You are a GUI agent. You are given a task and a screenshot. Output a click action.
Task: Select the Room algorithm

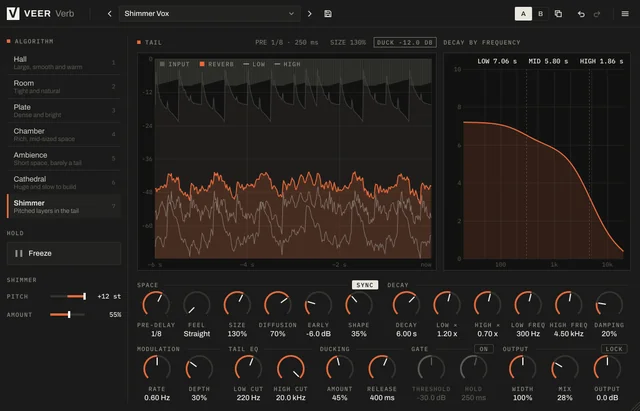(x=64, y=87)
